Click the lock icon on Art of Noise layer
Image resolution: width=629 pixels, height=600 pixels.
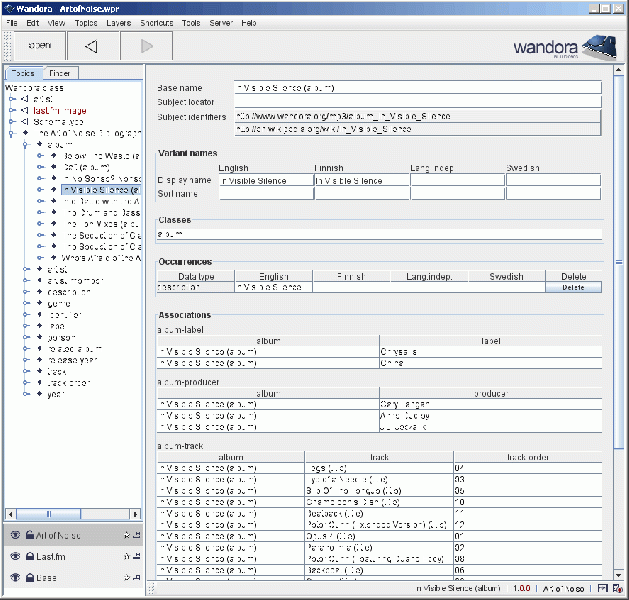[x=30, y=536]
